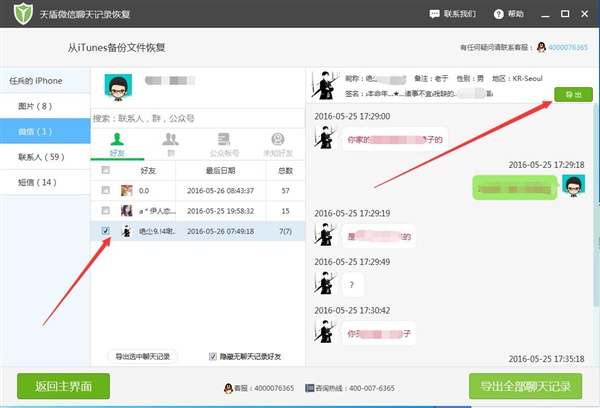Click avatar of friend 0.0
Screen dimensions: 600x408
coord(127,190)
